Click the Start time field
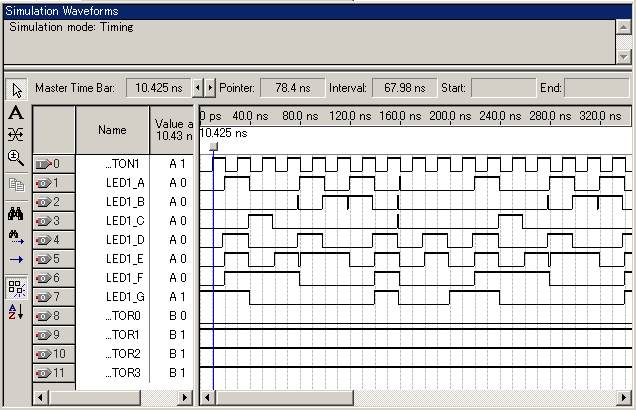Viewport: 636px width, 410px height. point(502,88)
